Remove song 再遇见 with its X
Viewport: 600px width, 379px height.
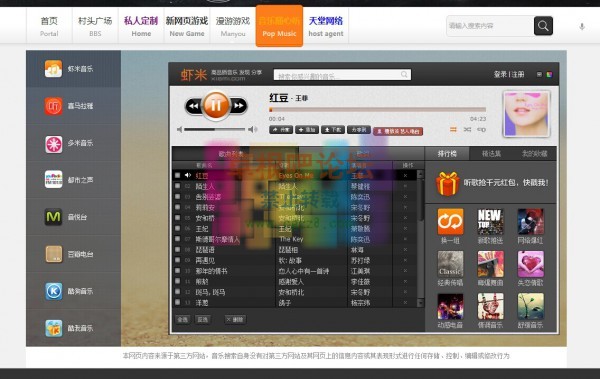click(405, 260)
